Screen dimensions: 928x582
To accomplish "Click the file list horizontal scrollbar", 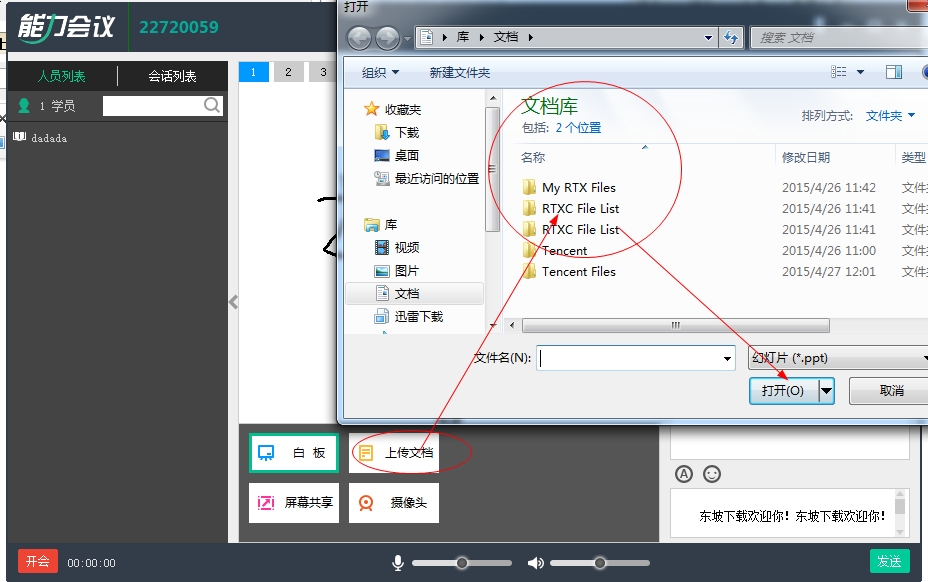I will coord(675,325).
